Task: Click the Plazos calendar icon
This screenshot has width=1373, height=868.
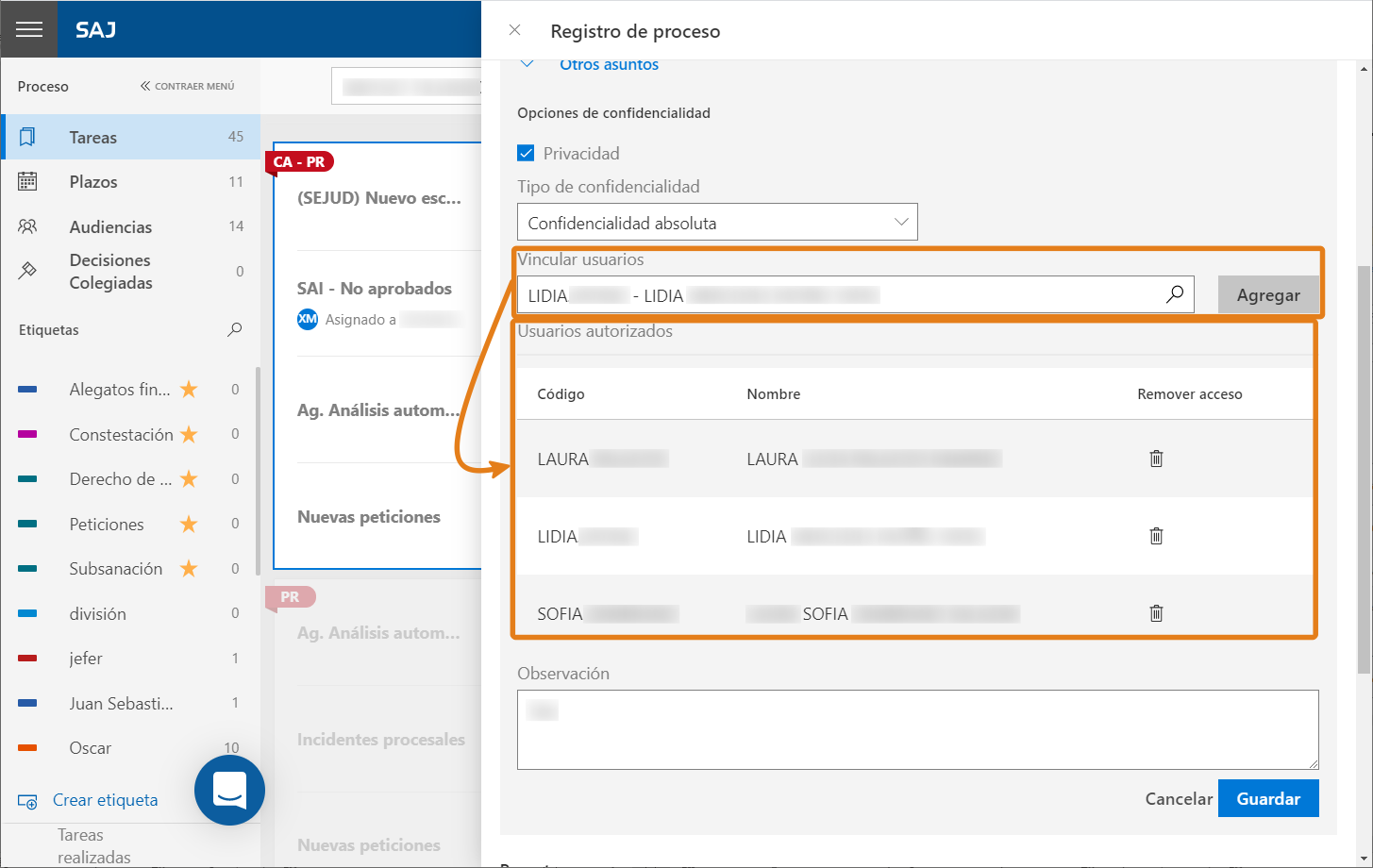Action: pos(27,181)
